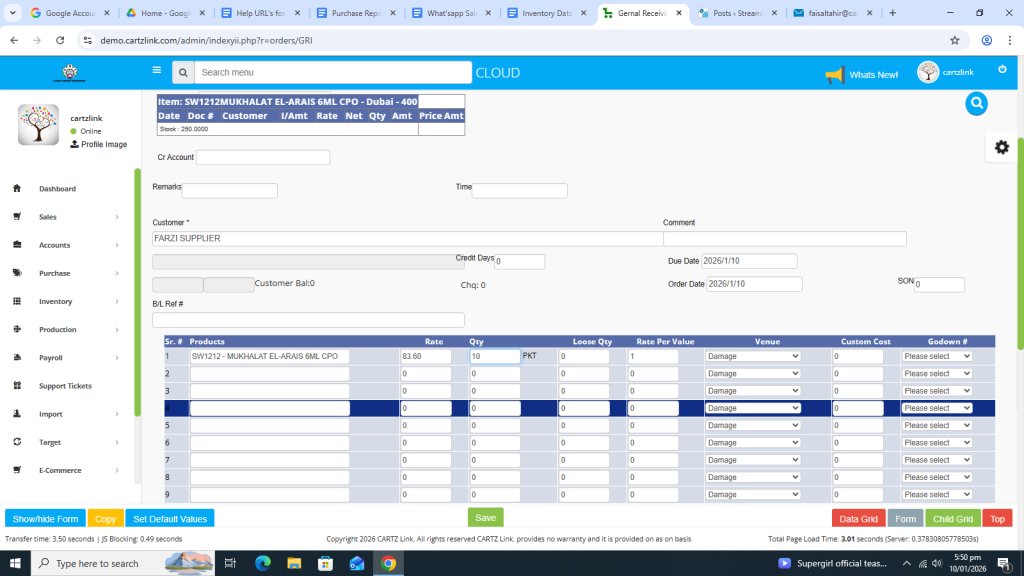
Task: Click the power icon in header
Action: [1002, 69]
